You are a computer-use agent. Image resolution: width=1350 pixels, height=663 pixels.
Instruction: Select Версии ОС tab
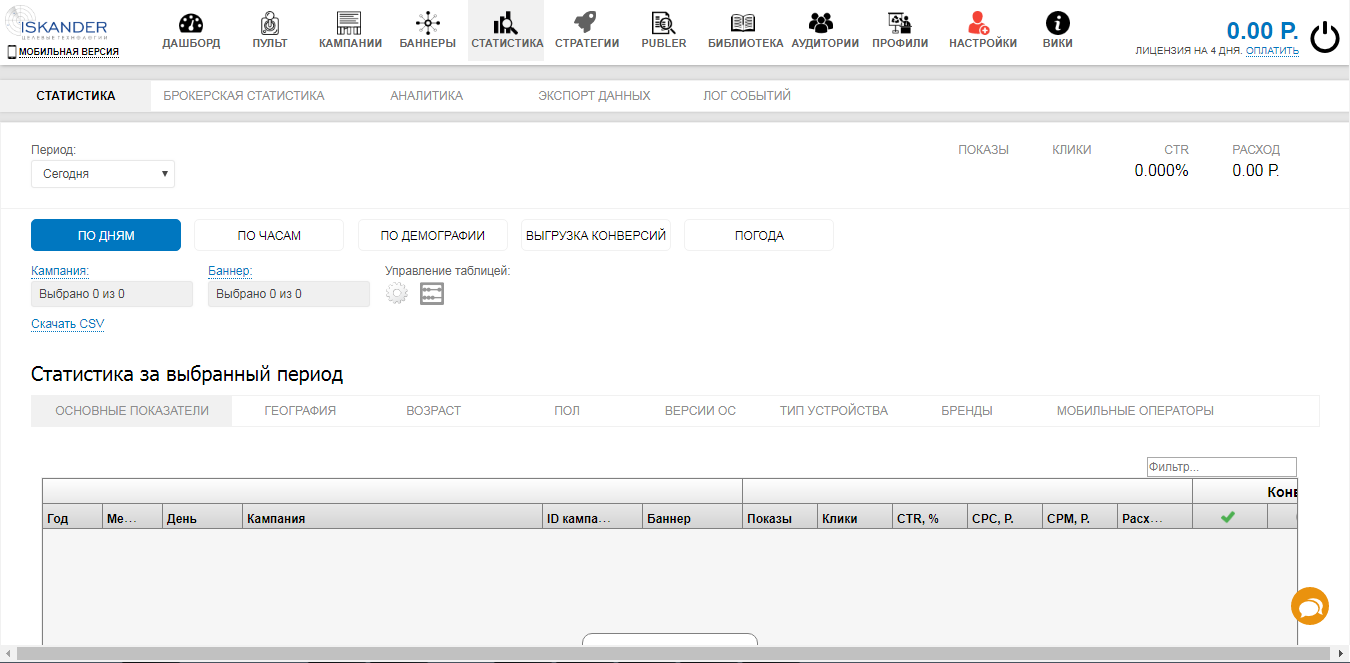700,411
